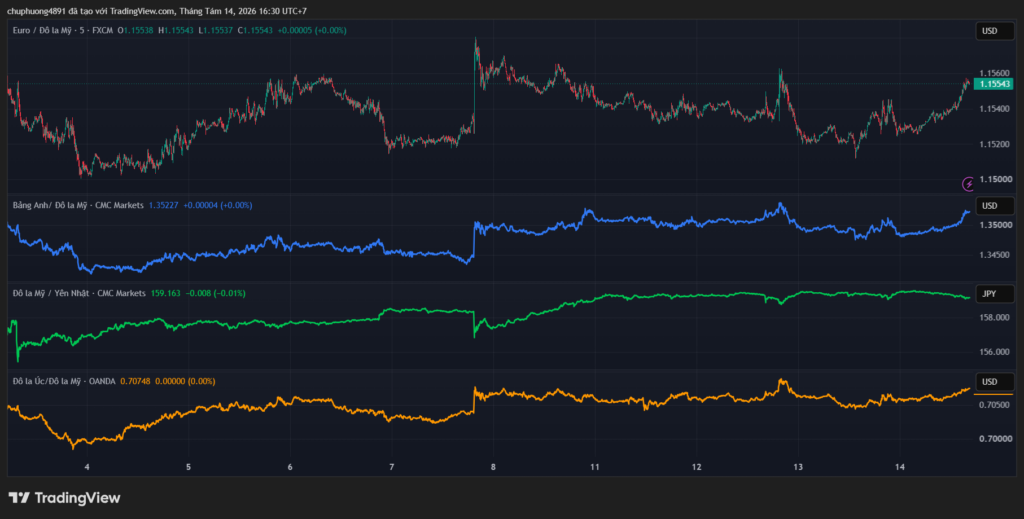This screenshot has width=1024, height=519.
Task: Click the low value L1.15537
Action: [216, 30]
